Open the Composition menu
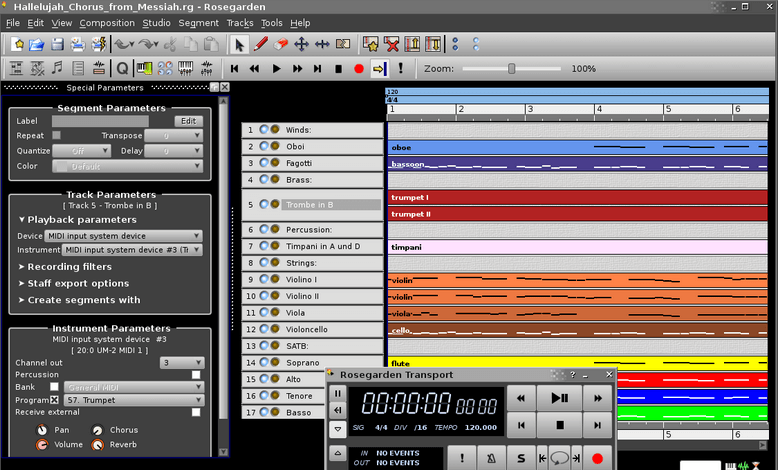The height and width of the screenshot is (470, 780). click(x=107, y=23)
